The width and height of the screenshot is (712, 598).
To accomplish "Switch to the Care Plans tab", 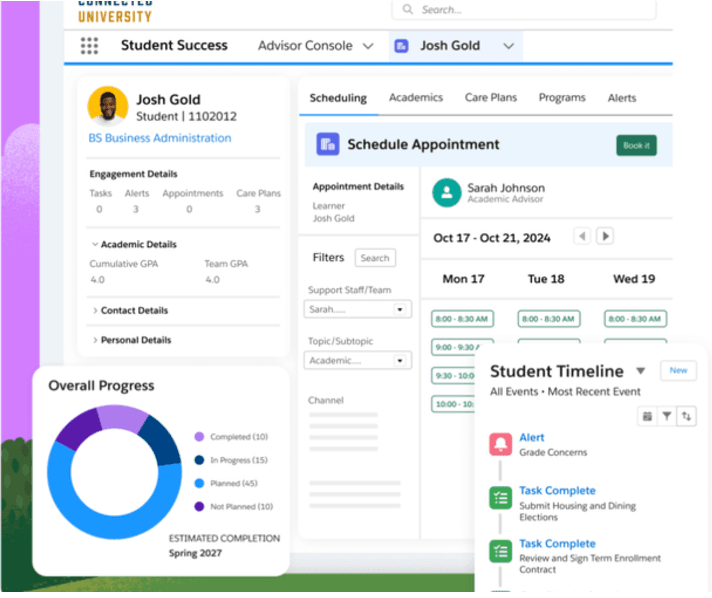I will click(490, 98).
